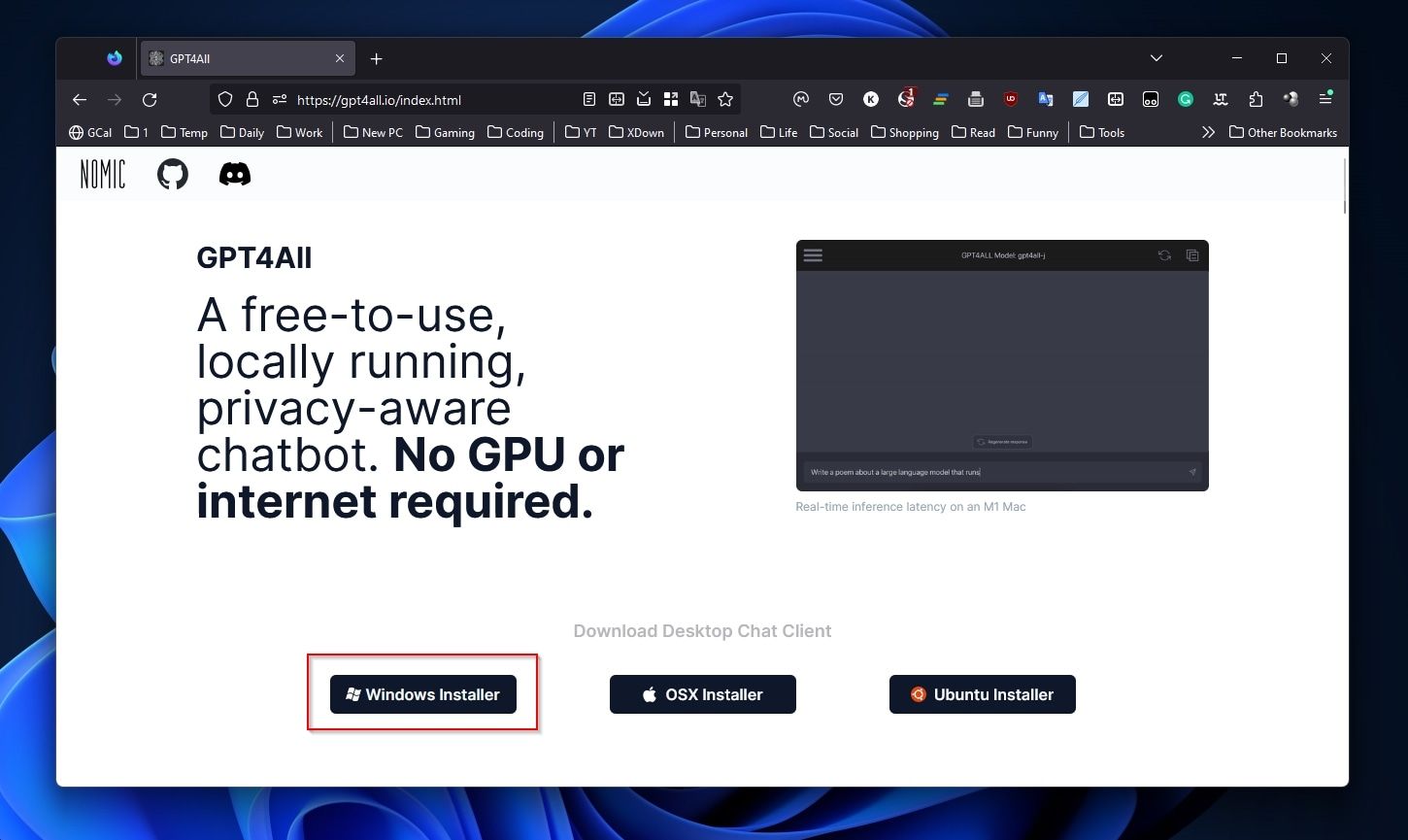Open the Tools bookmarks folder
This screenshot has height=840, width=1408.
(x=1102, y=132)
